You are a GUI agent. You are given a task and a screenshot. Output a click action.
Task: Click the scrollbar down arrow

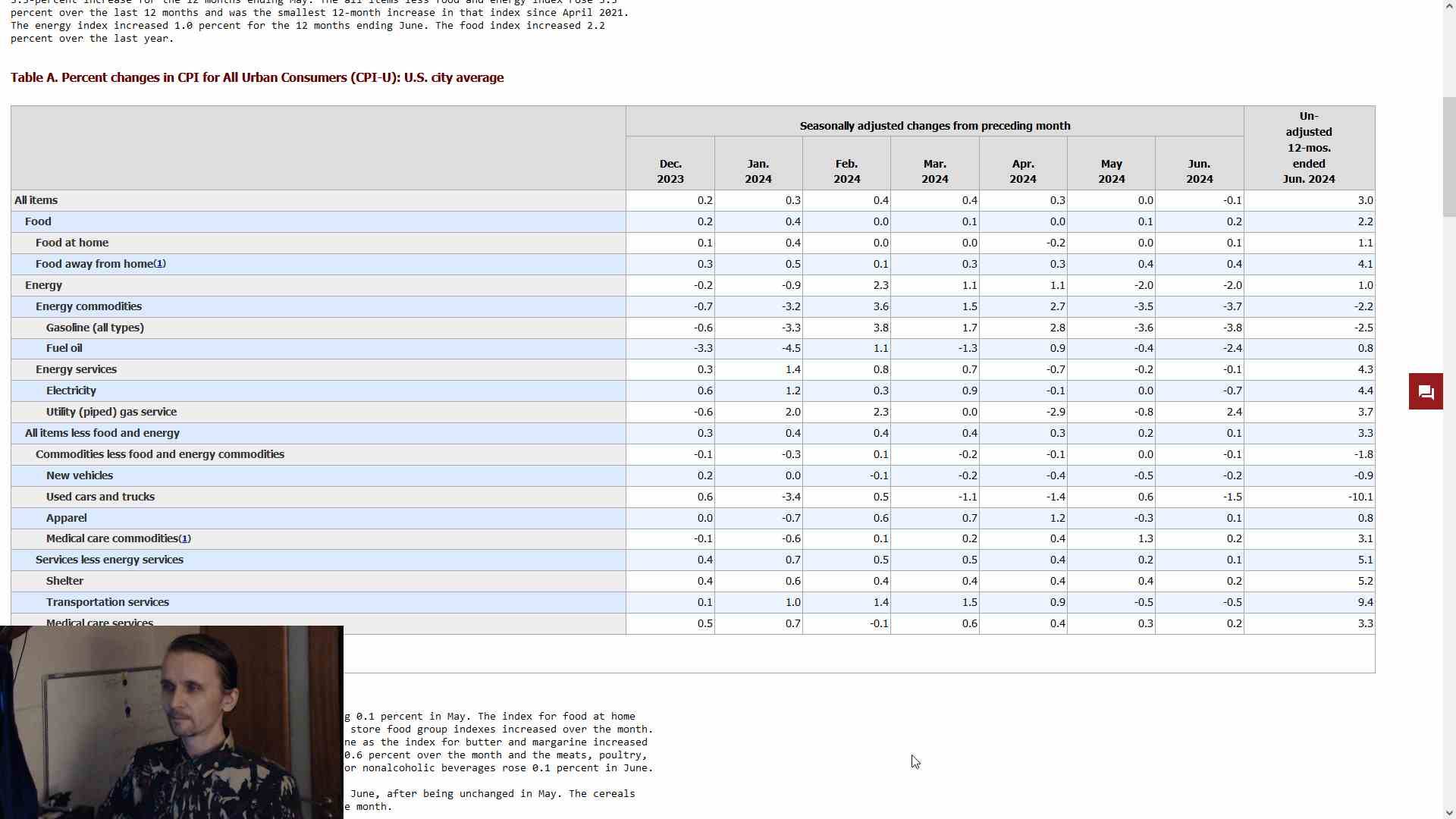(x=1449, y=812)
